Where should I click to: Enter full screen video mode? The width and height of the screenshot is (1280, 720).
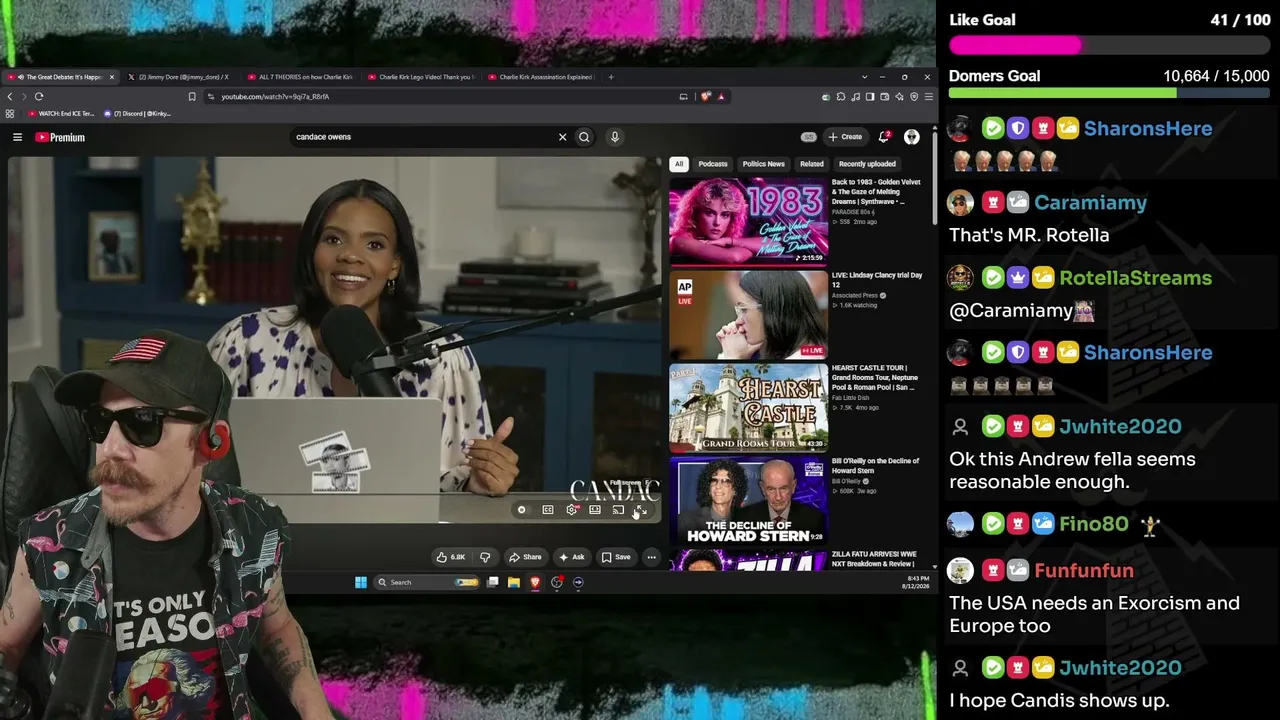point(641,510)
